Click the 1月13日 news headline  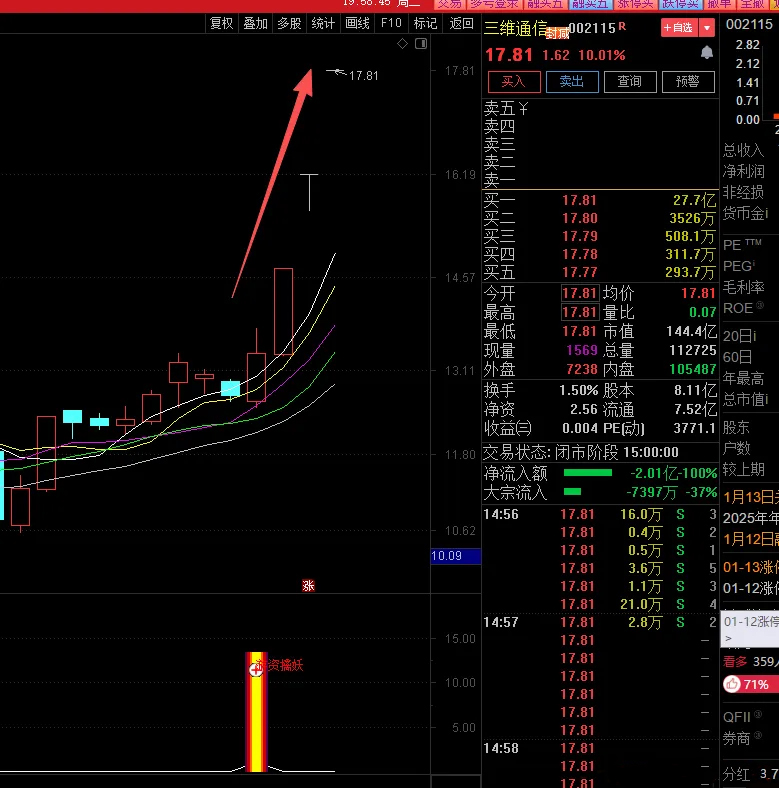(x=751, y=497)
